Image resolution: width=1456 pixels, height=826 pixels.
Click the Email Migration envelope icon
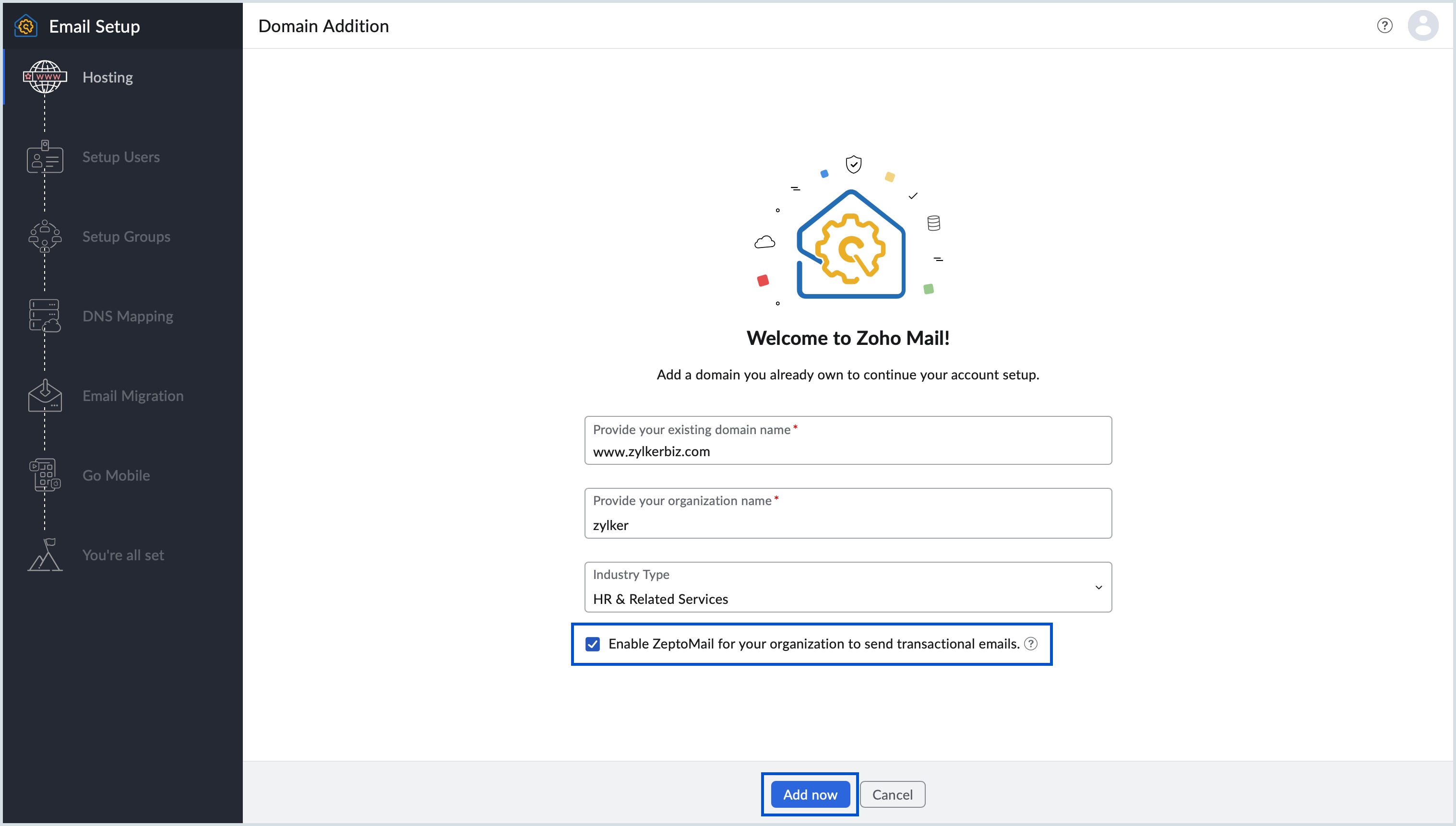pyautogui.click(x=45, y=395)
